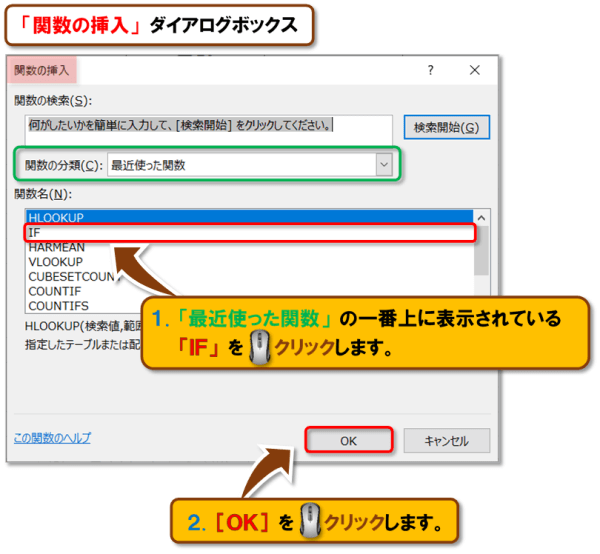Close the 関数の挿入 dialog
This screenshot has height=554, width=600.
(474, 70)
